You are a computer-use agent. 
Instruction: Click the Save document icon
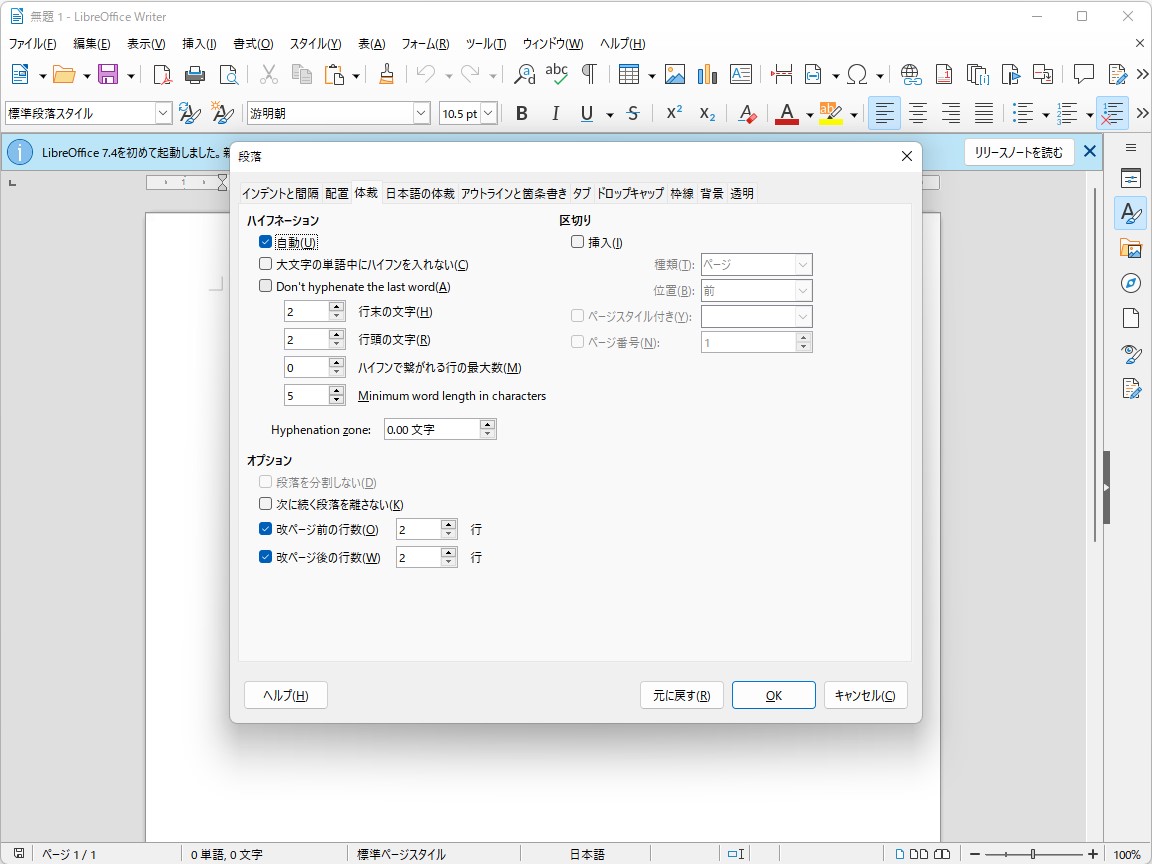coord(108,74)
